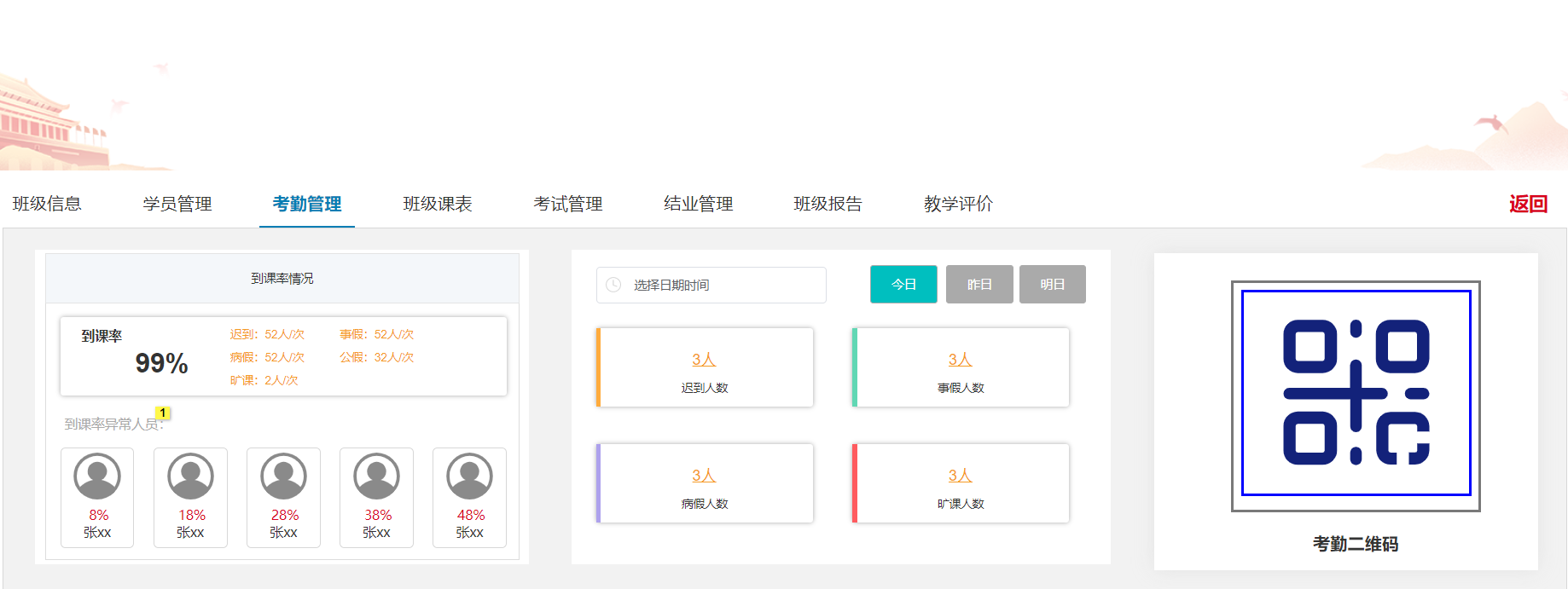This screenshot has width=1568, height=589.
Task: Go to the 考试管理 tab
Action: coord(568,204)
